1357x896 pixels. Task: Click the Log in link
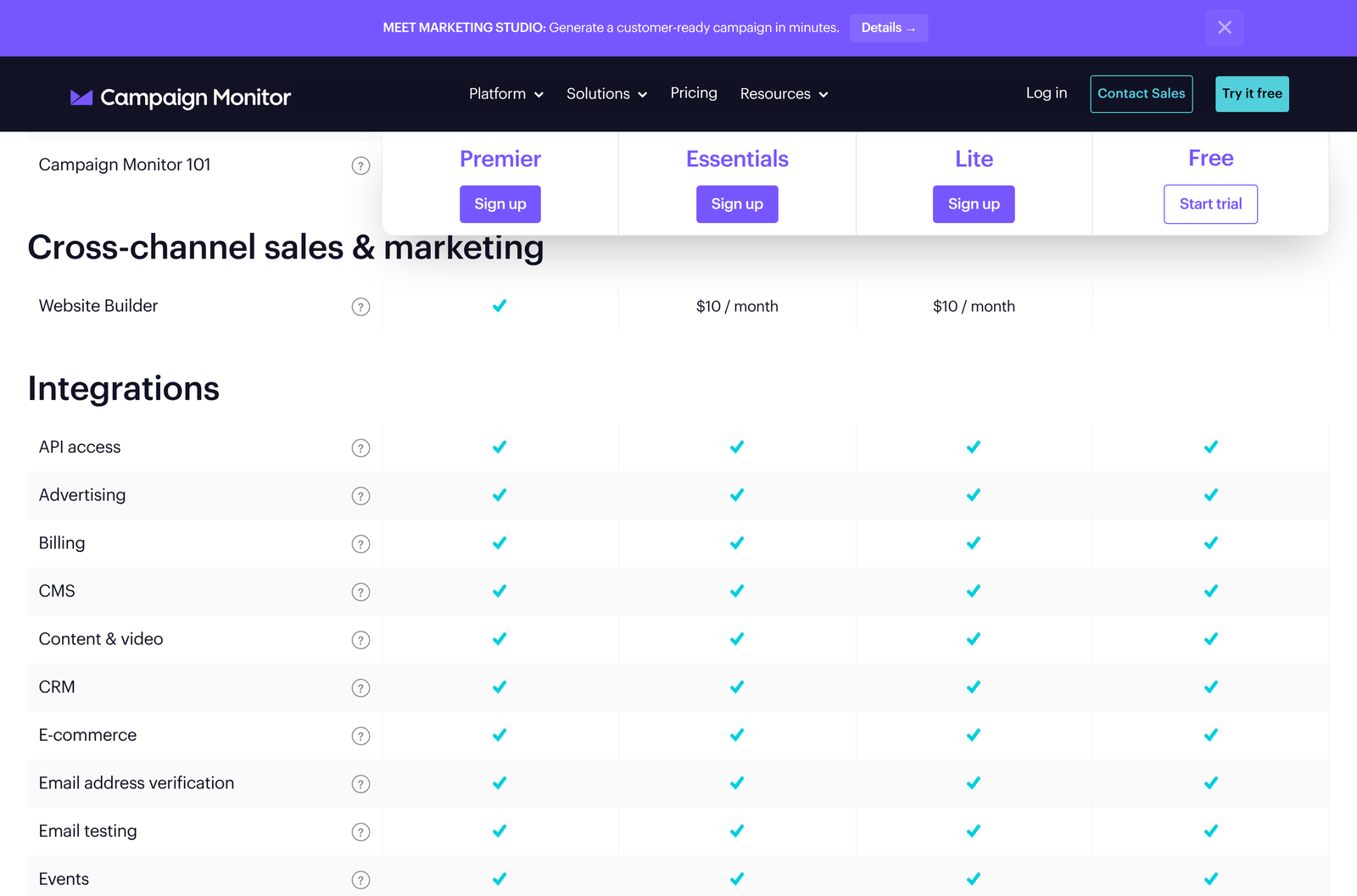[x=1047, y=93]
